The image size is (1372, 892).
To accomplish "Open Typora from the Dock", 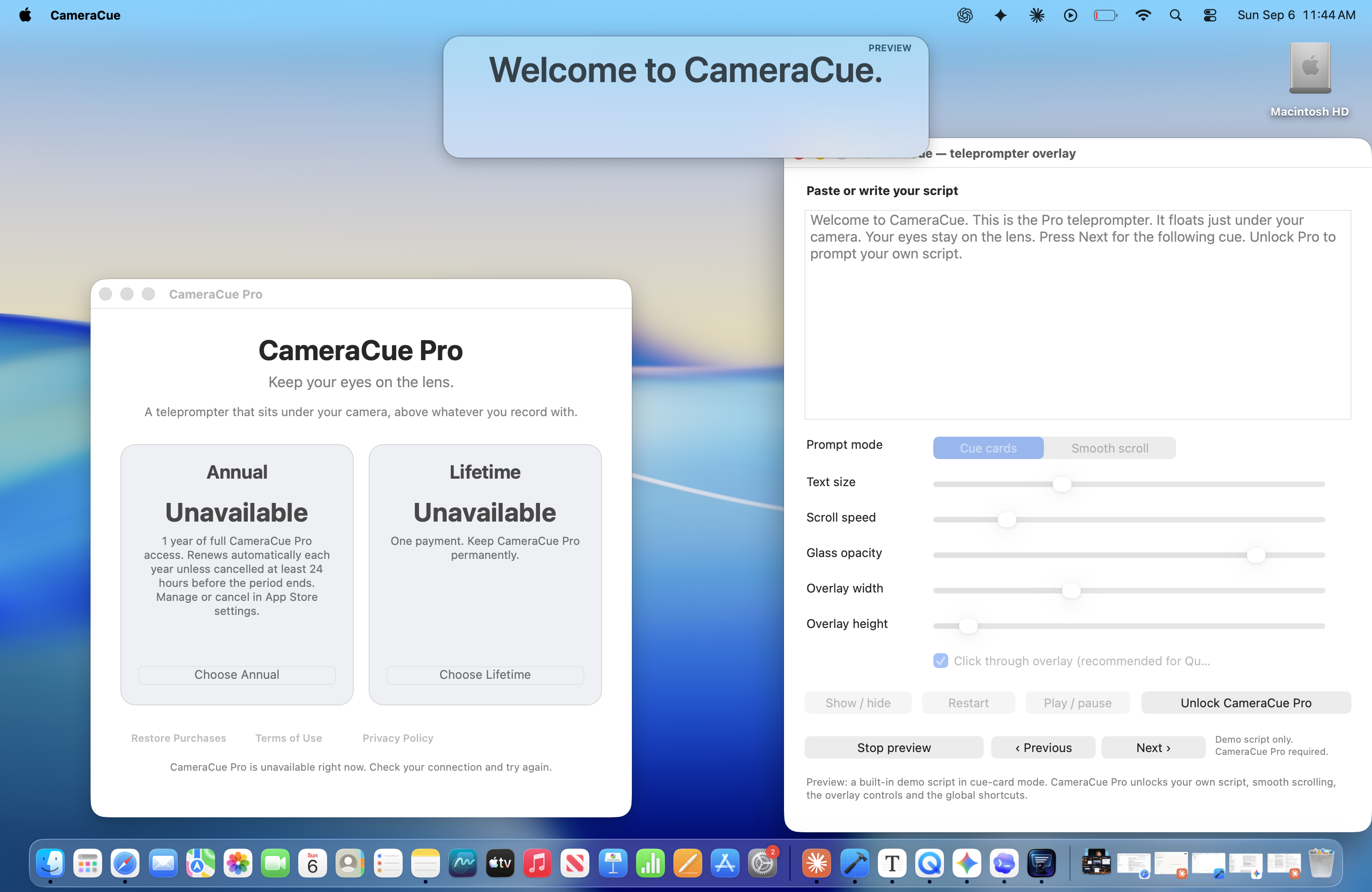I will click(x=892, y=863).
